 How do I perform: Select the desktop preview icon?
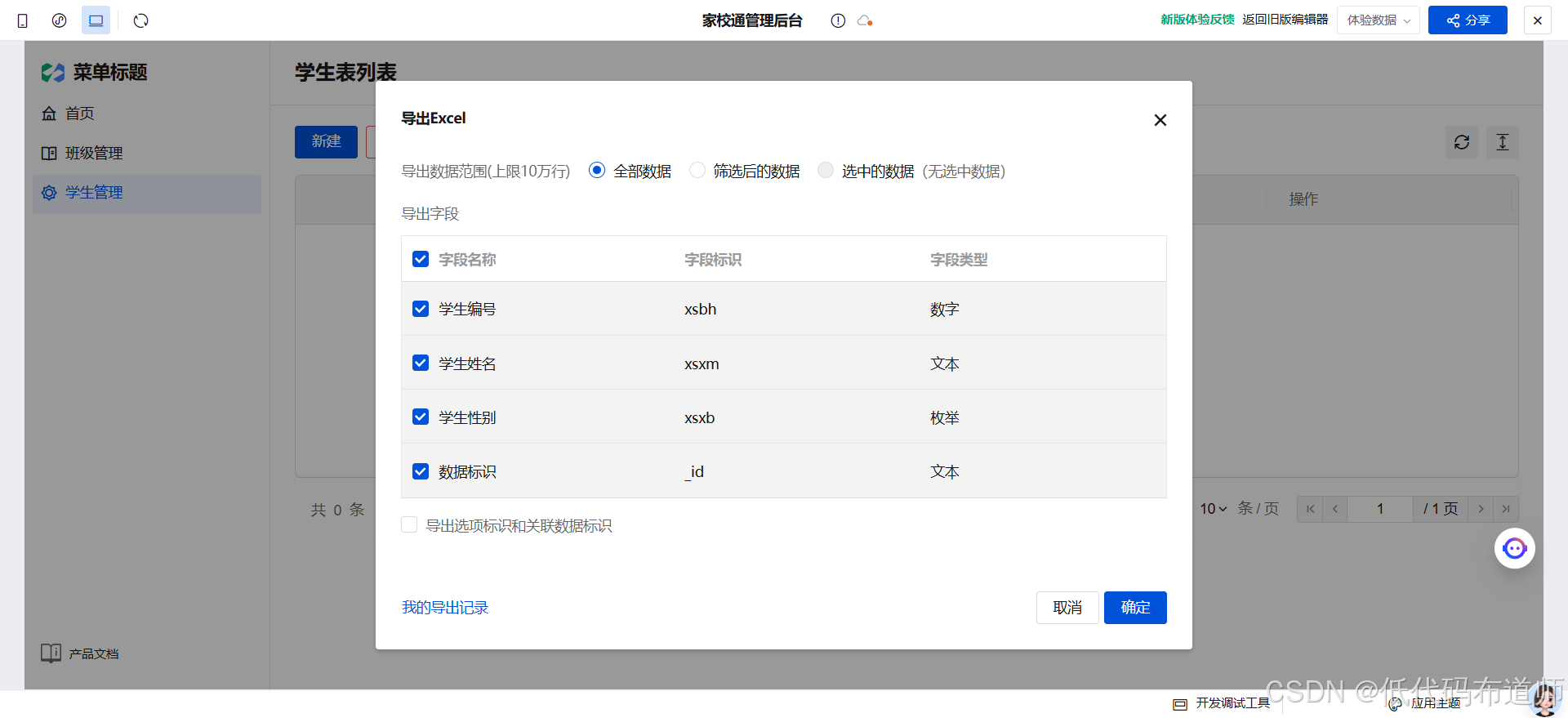pos(96,20)
